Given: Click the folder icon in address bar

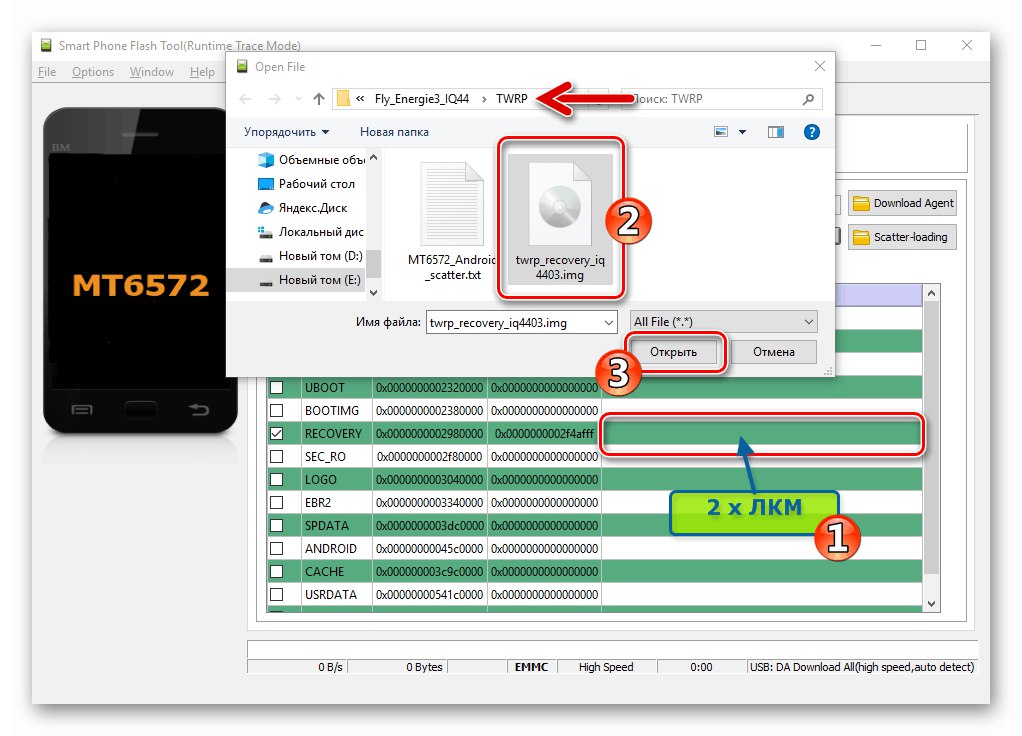Looking at the screenshot, I should coord(343,99).
